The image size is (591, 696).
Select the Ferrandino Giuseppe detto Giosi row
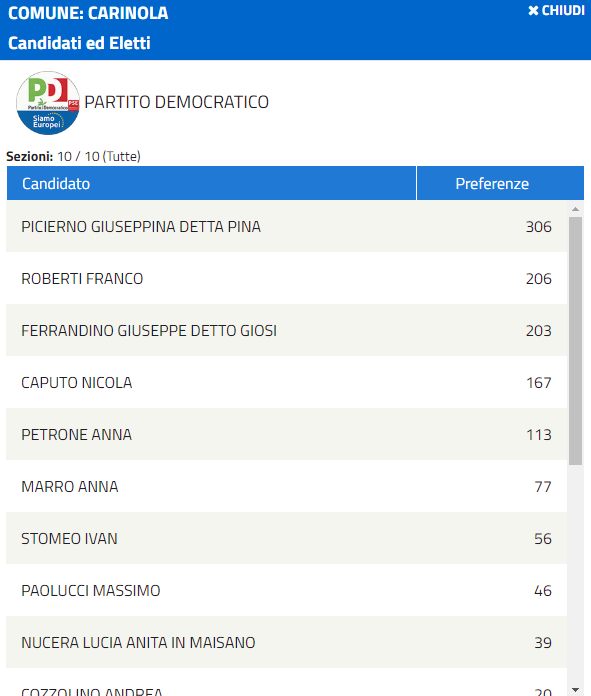[286, 330]
